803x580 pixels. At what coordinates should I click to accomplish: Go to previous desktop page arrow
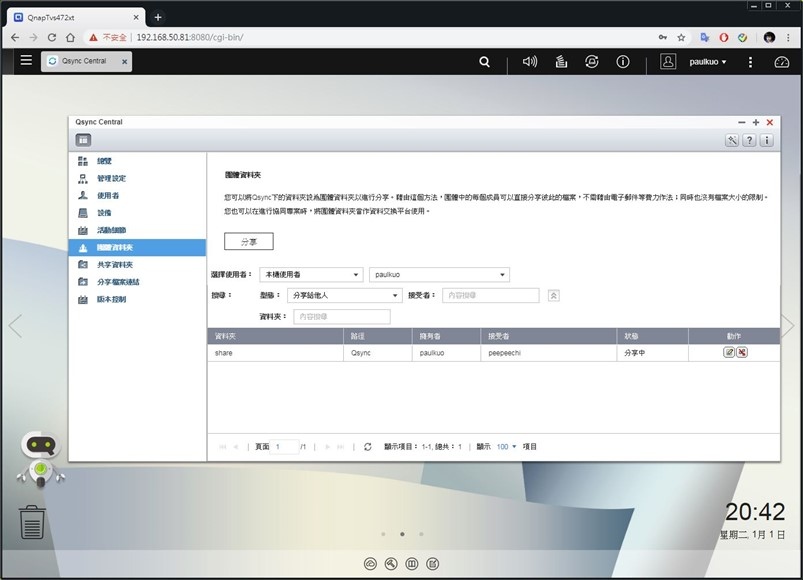(x=15, y=326)
